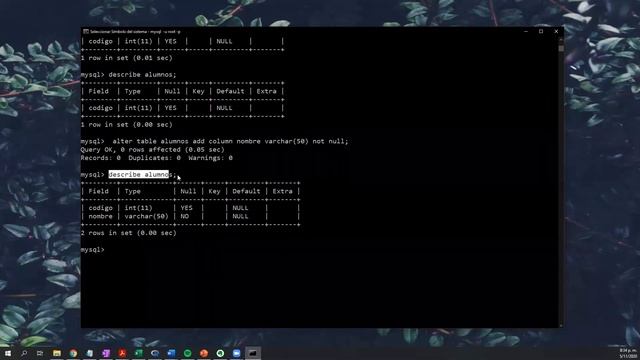Screen dimensions: 640x360
Task: Click the 'nombre' field cell
Action: (x=100, y=216)
